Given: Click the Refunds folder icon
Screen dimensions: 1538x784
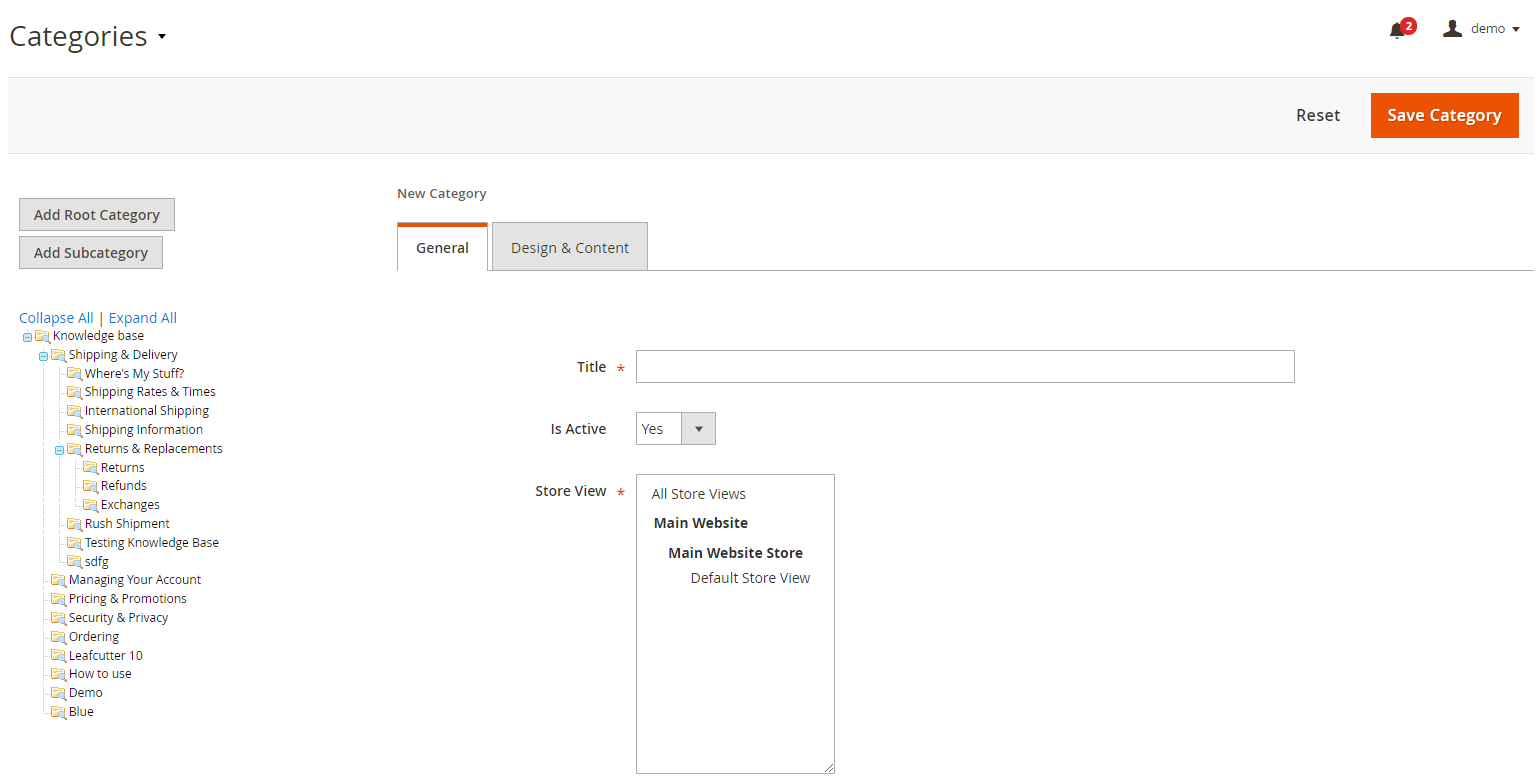Looking at the screenshot, I should pos(91,486).
